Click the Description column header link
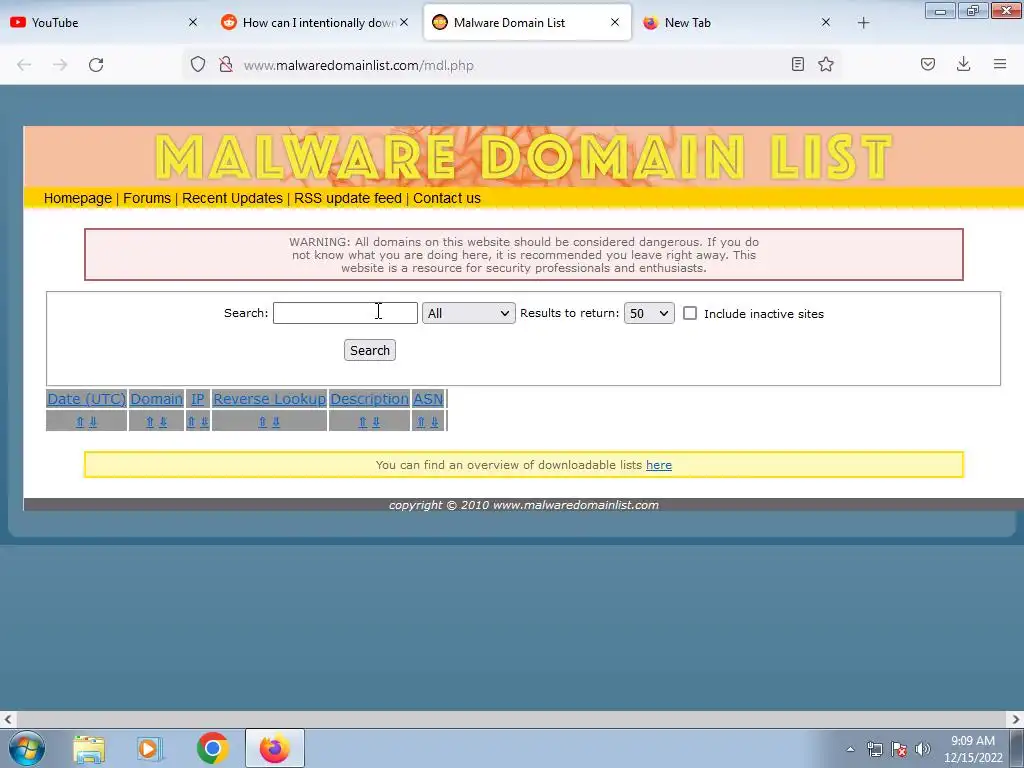 pyautogui.click(x=370, y=399)
